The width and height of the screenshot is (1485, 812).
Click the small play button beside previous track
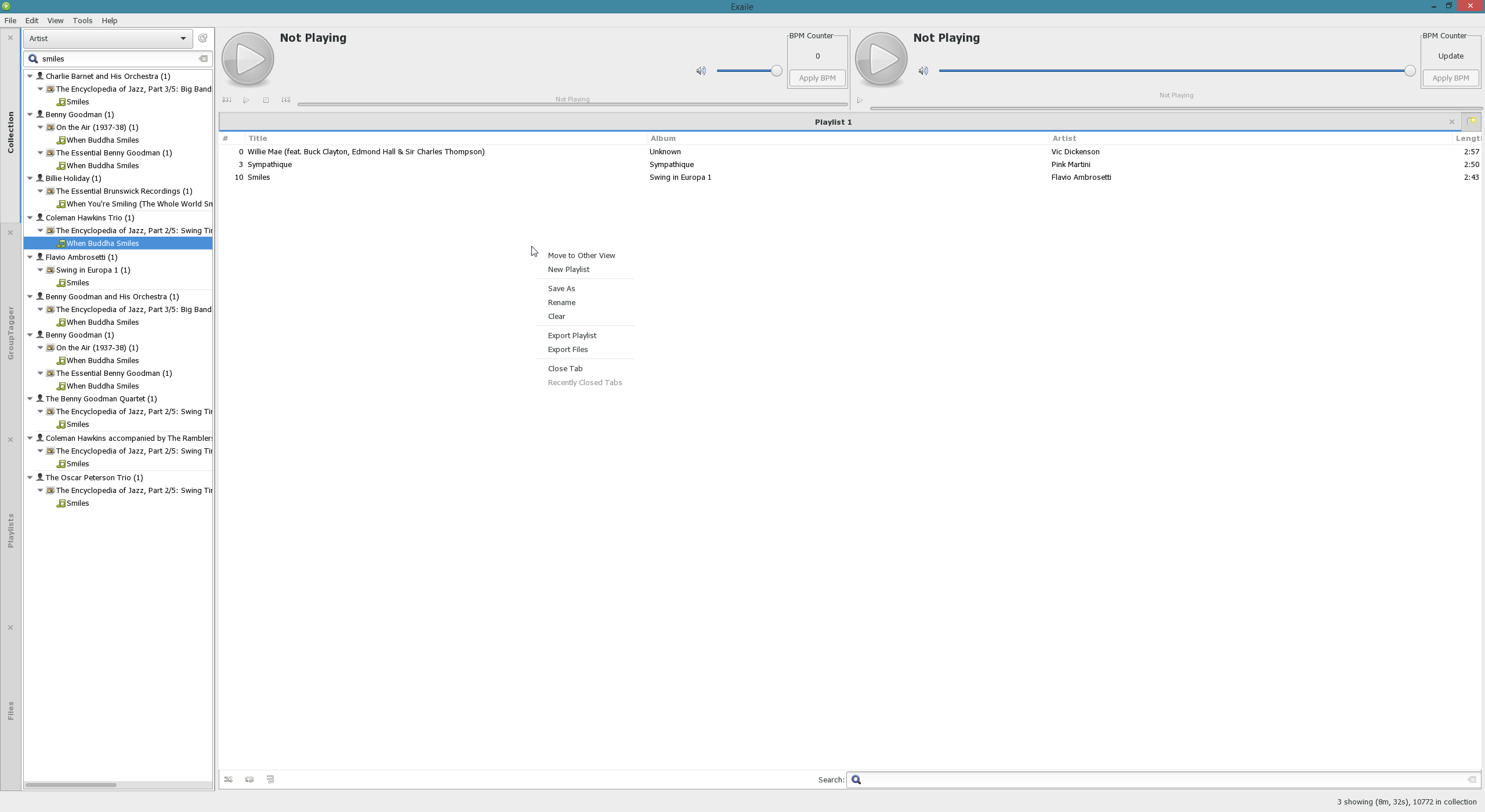pyautogui.click(x=247, y=100)
